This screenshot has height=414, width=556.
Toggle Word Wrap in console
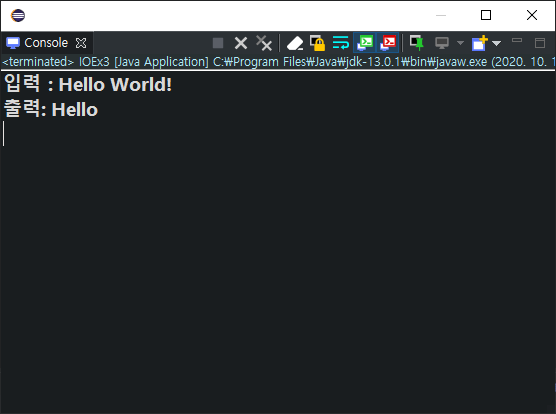click(x=341, y=43)
